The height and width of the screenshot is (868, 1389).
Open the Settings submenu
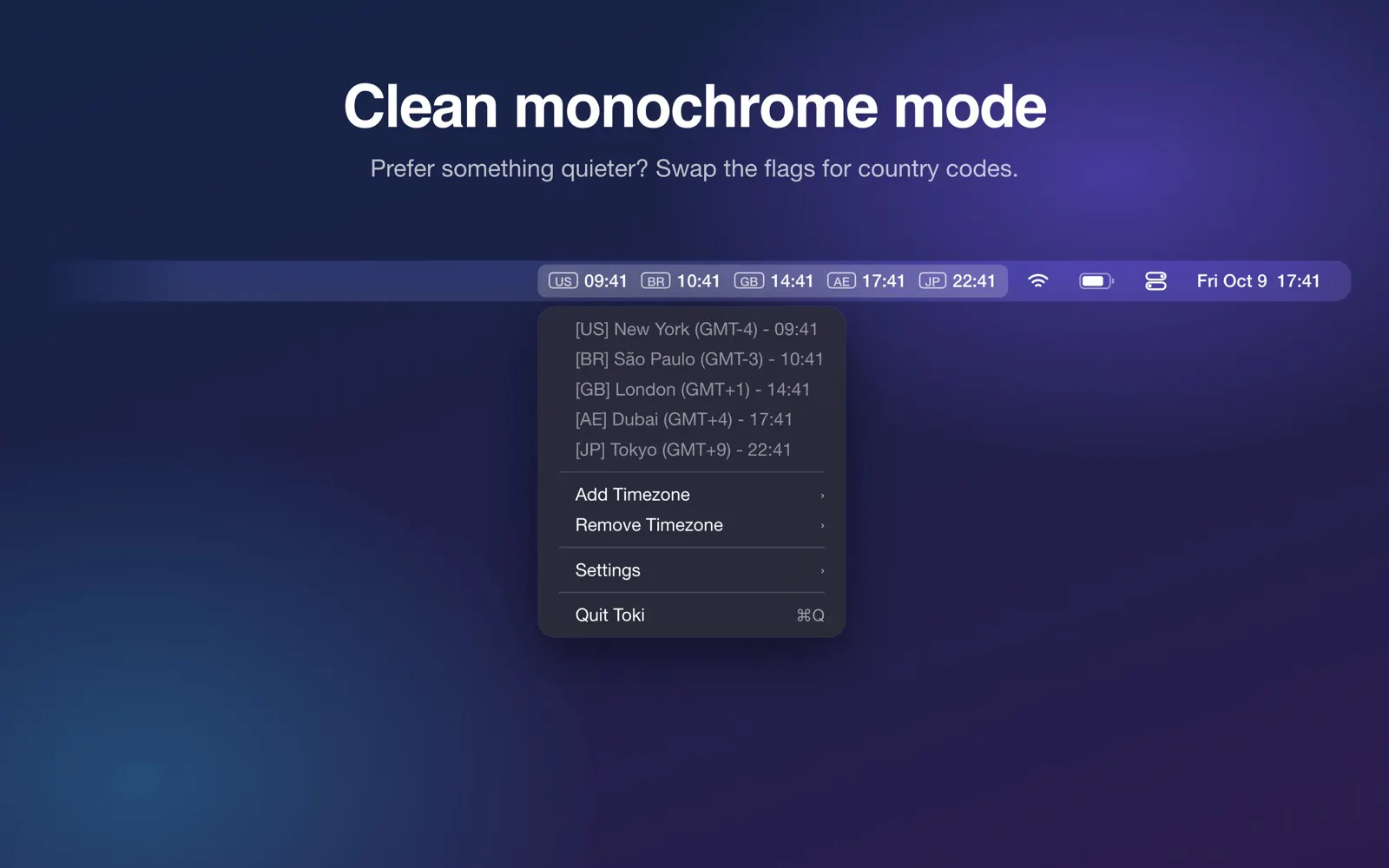(x=692, y=570)
